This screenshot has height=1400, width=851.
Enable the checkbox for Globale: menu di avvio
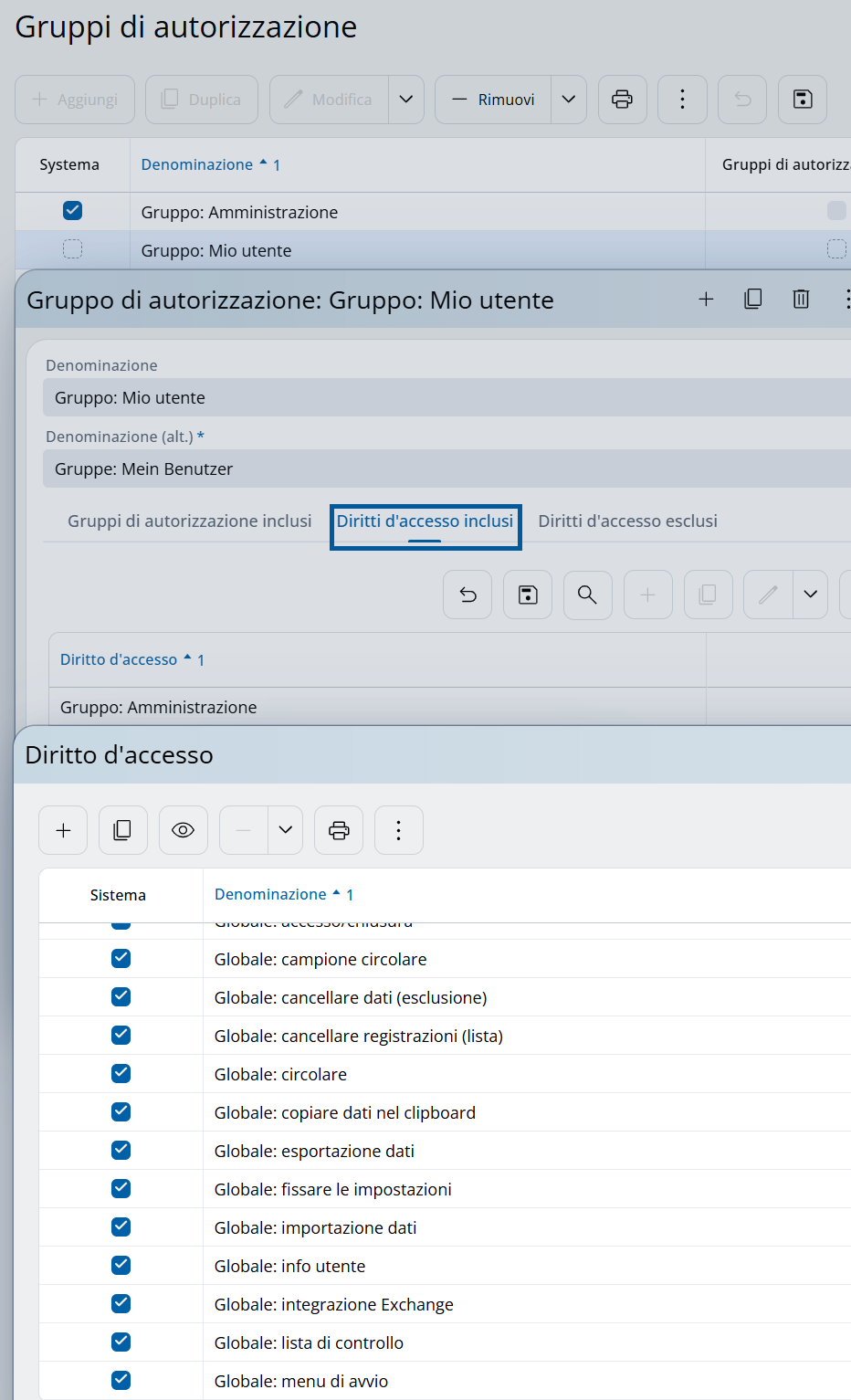pos(121,1380)
